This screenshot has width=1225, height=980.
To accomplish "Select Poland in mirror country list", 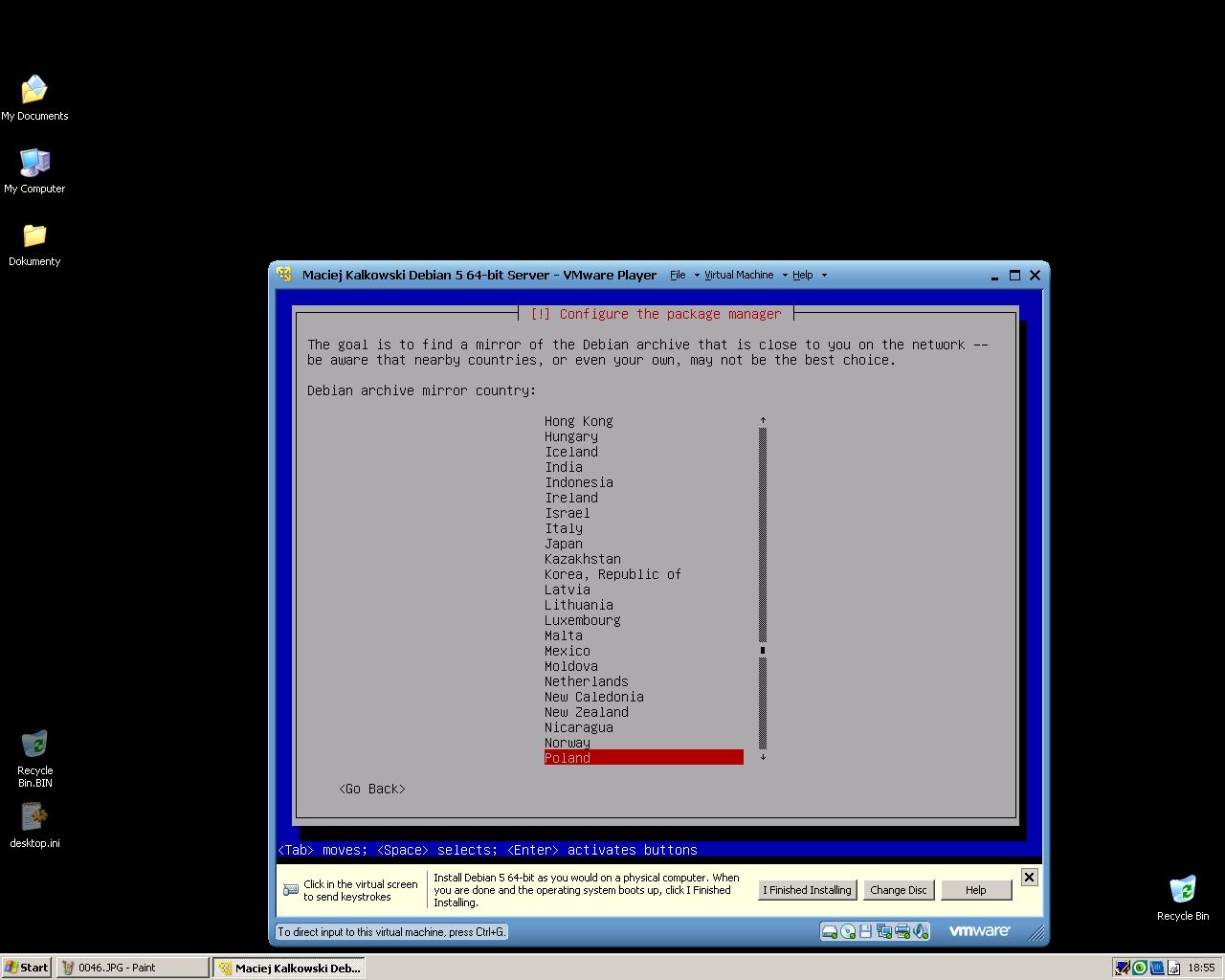I will click(x=644, y=758).
